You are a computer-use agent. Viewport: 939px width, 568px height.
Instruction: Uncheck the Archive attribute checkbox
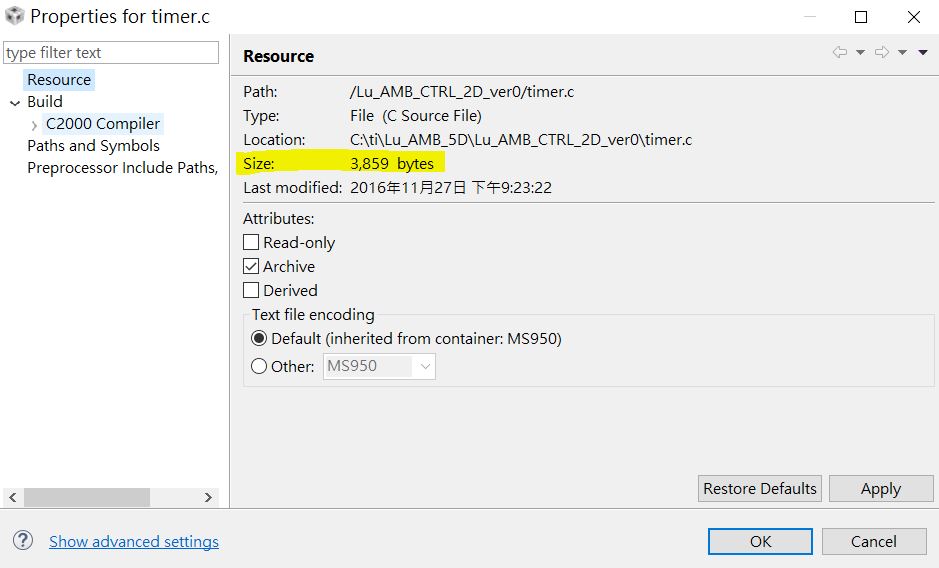251,266
